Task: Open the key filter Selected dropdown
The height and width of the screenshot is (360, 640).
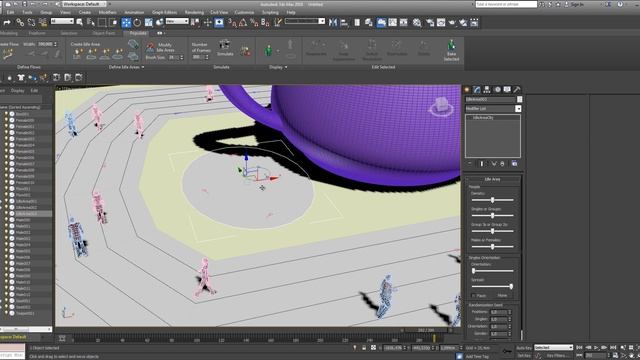Action: coord(553,348)
